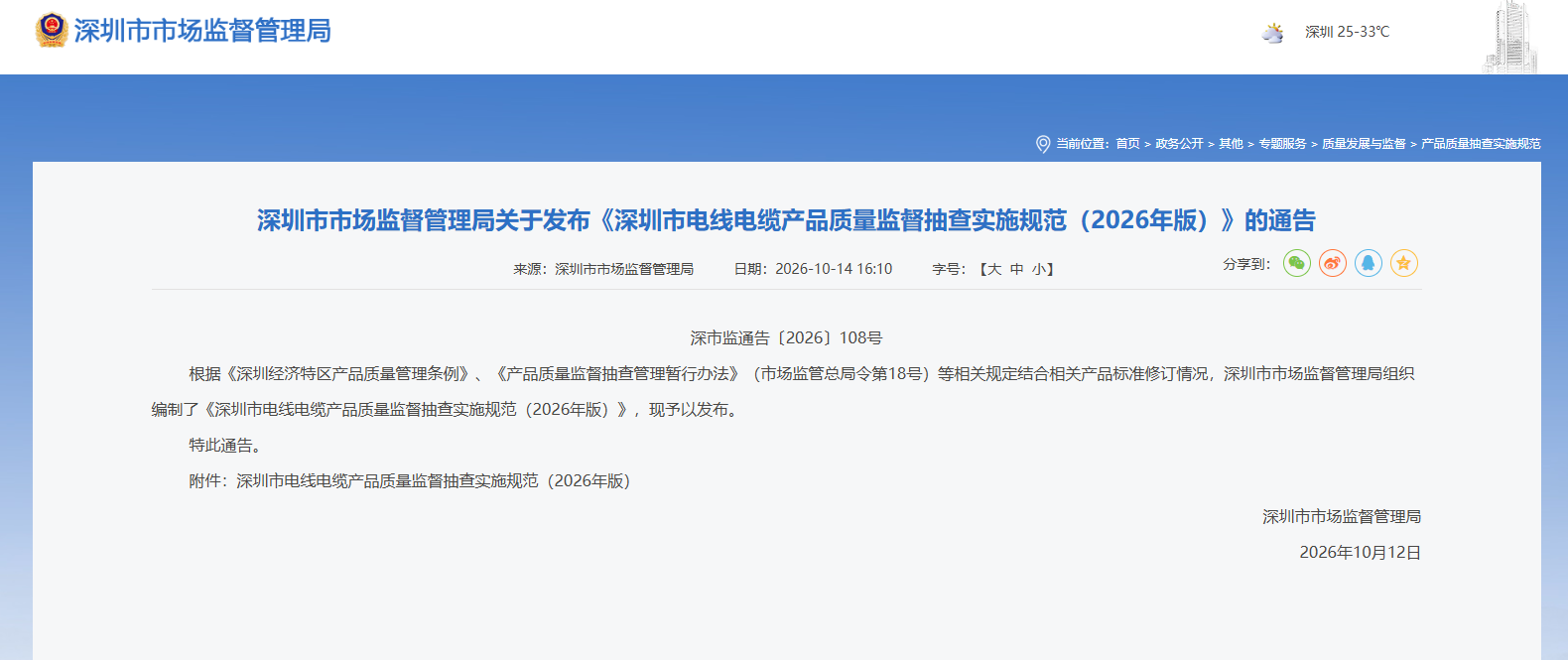Open the 质量发展与监督 breadcrumb link
Viewport: 1568px width, 660px height.
[1364, 144]
